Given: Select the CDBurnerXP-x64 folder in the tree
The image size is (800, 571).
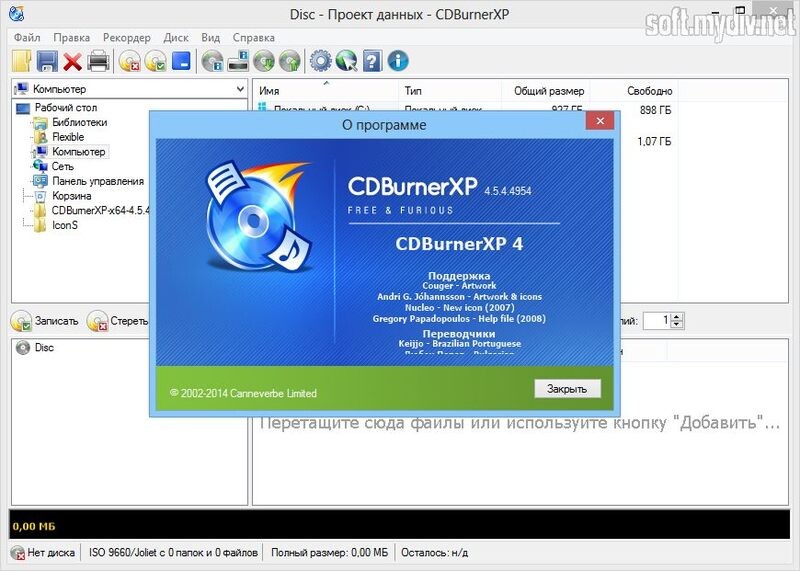Looking at the screenshot, I should tap(100, 211).
